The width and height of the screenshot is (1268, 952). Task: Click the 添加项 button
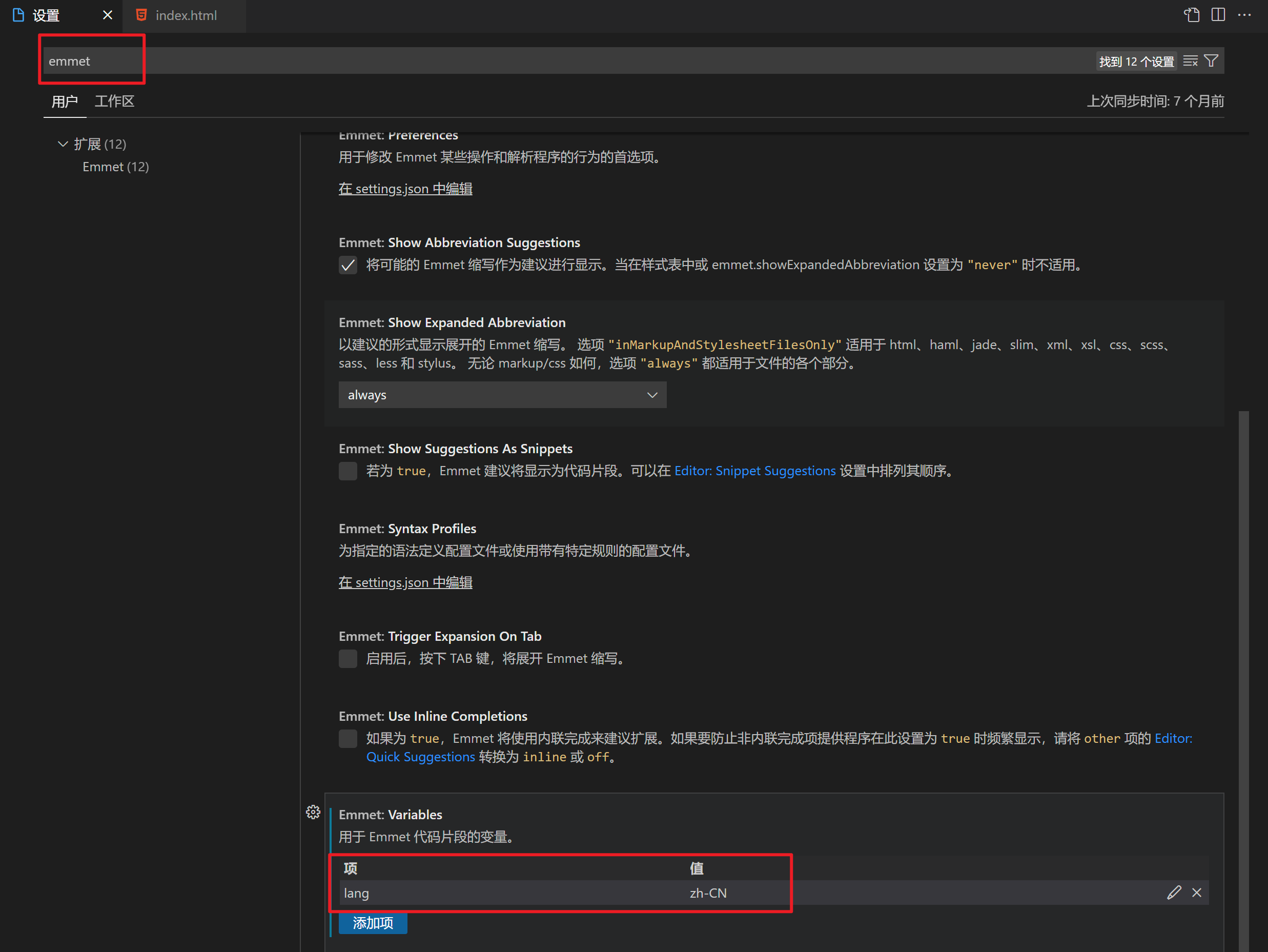[373, 923]
